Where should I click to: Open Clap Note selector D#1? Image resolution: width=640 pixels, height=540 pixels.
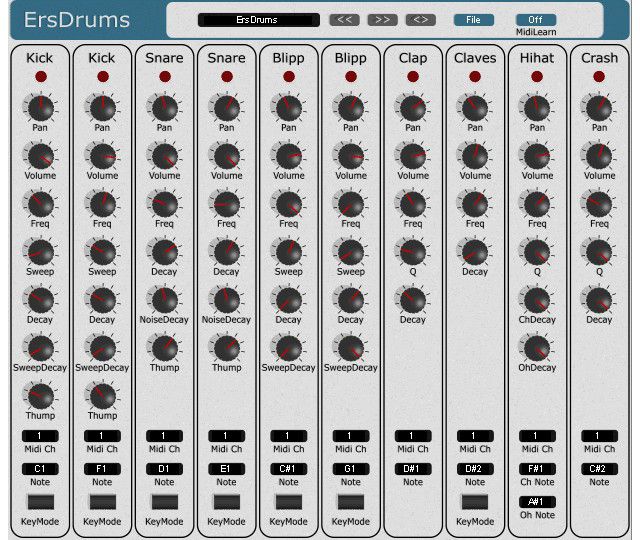413,469
